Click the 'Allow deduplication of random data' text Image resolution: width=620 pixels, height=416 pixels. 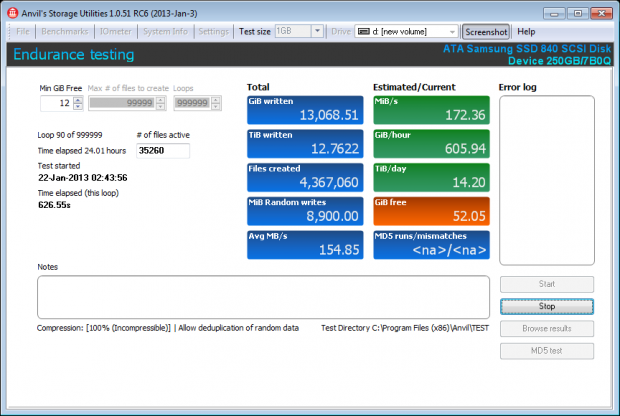pos(238,328)
